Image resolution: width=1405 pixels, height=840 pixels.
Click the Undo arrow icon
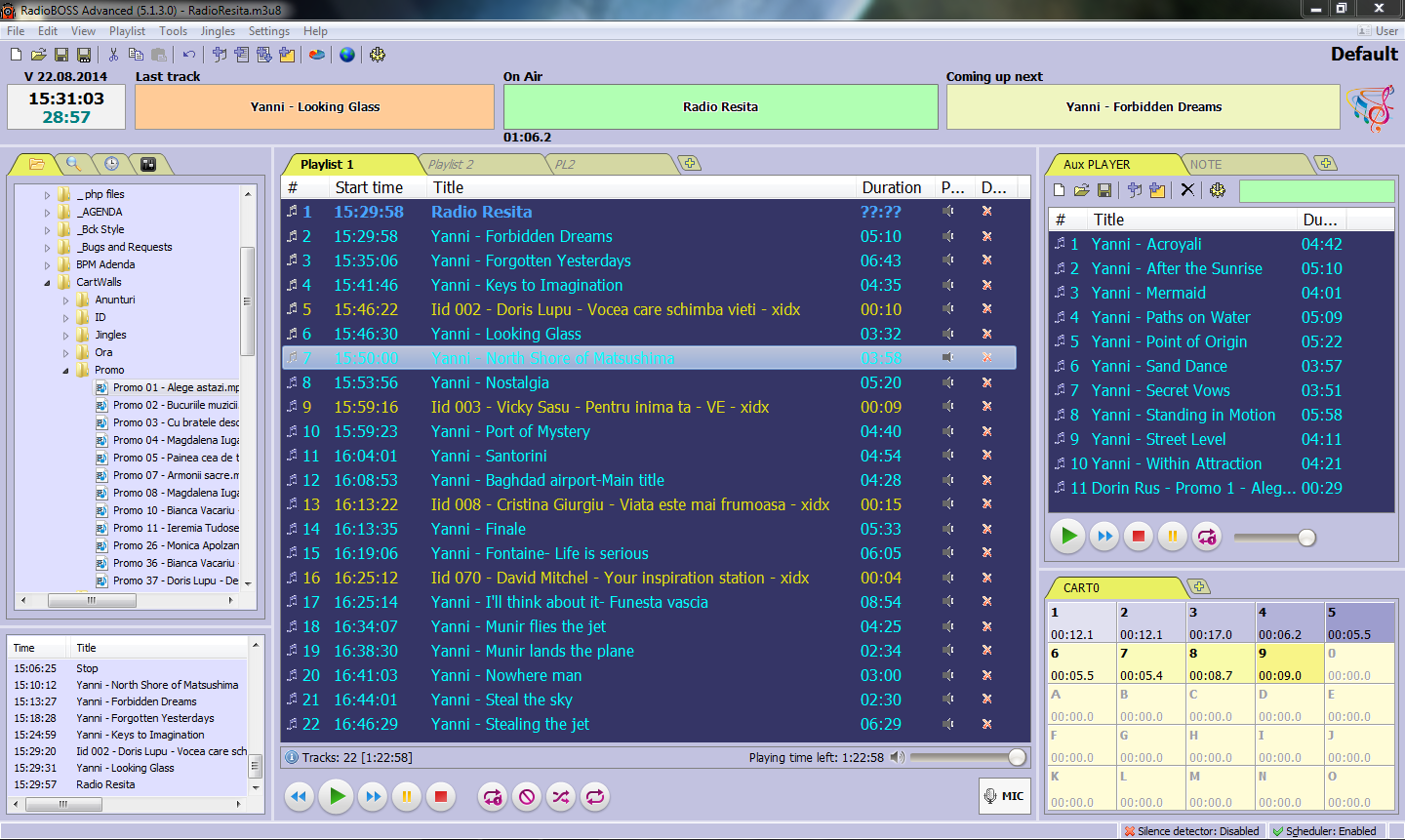(x=188, y=55)
